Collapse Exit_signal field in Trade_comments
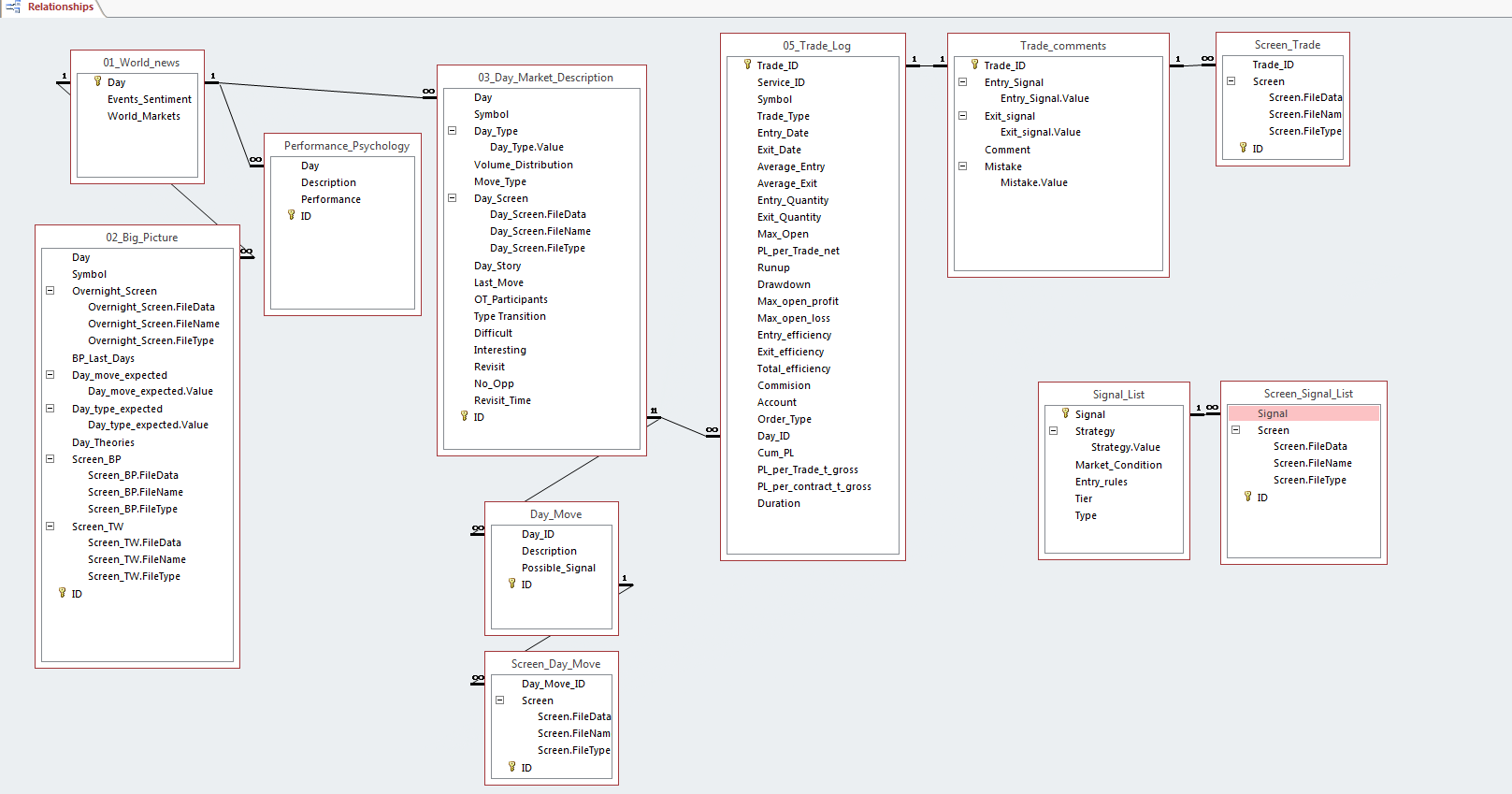Viewport: 1512px width, 794px height. point(962,116)
